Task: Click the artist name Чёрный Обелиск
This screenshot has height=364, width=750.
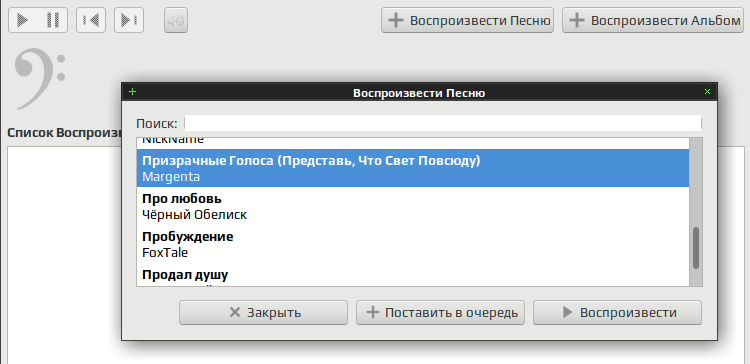Action: 195,215
